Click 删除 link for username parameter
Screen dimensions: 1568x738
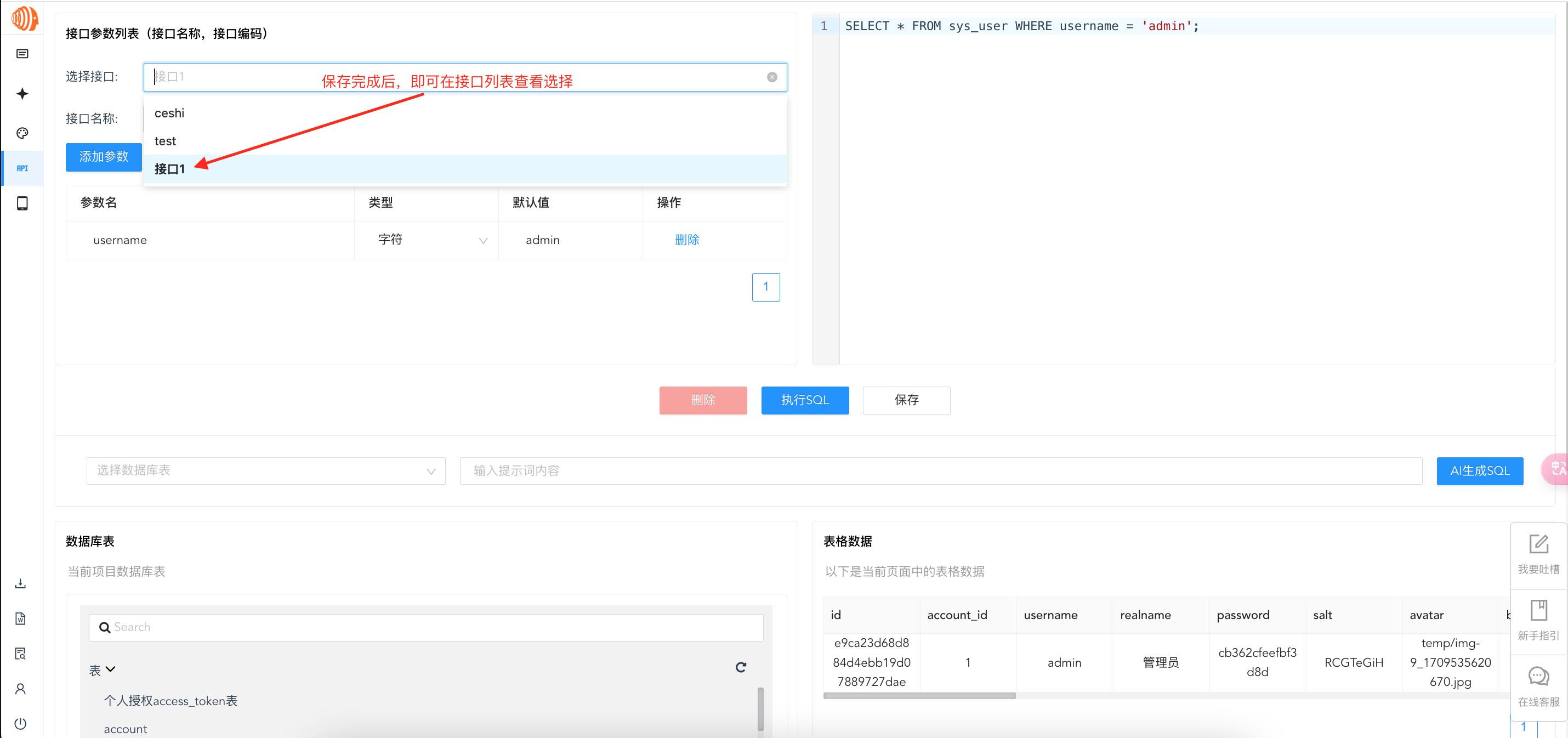(x=686, y=240)
